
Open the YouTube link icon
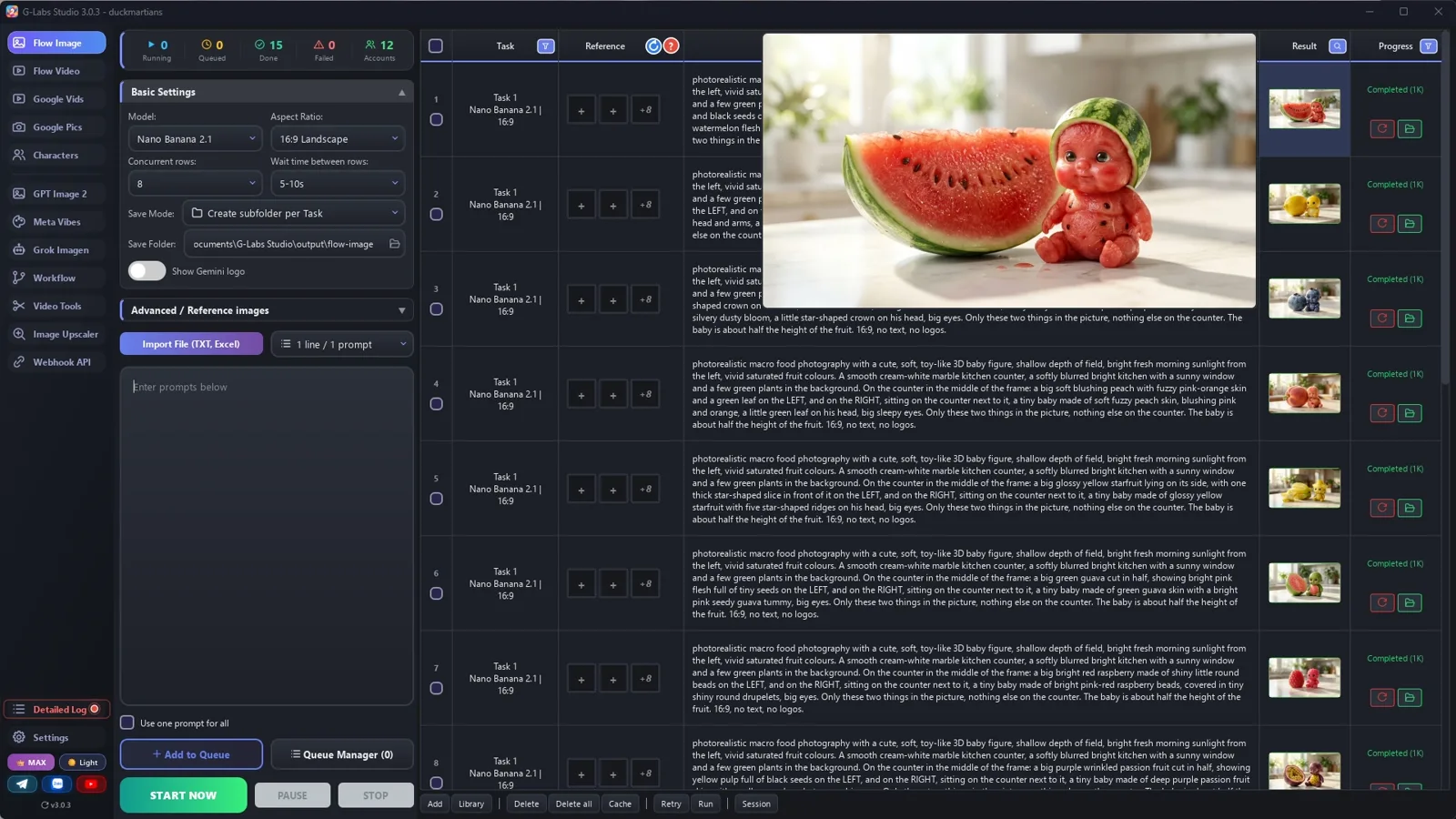pyautogui.click(x=91, y=784)
